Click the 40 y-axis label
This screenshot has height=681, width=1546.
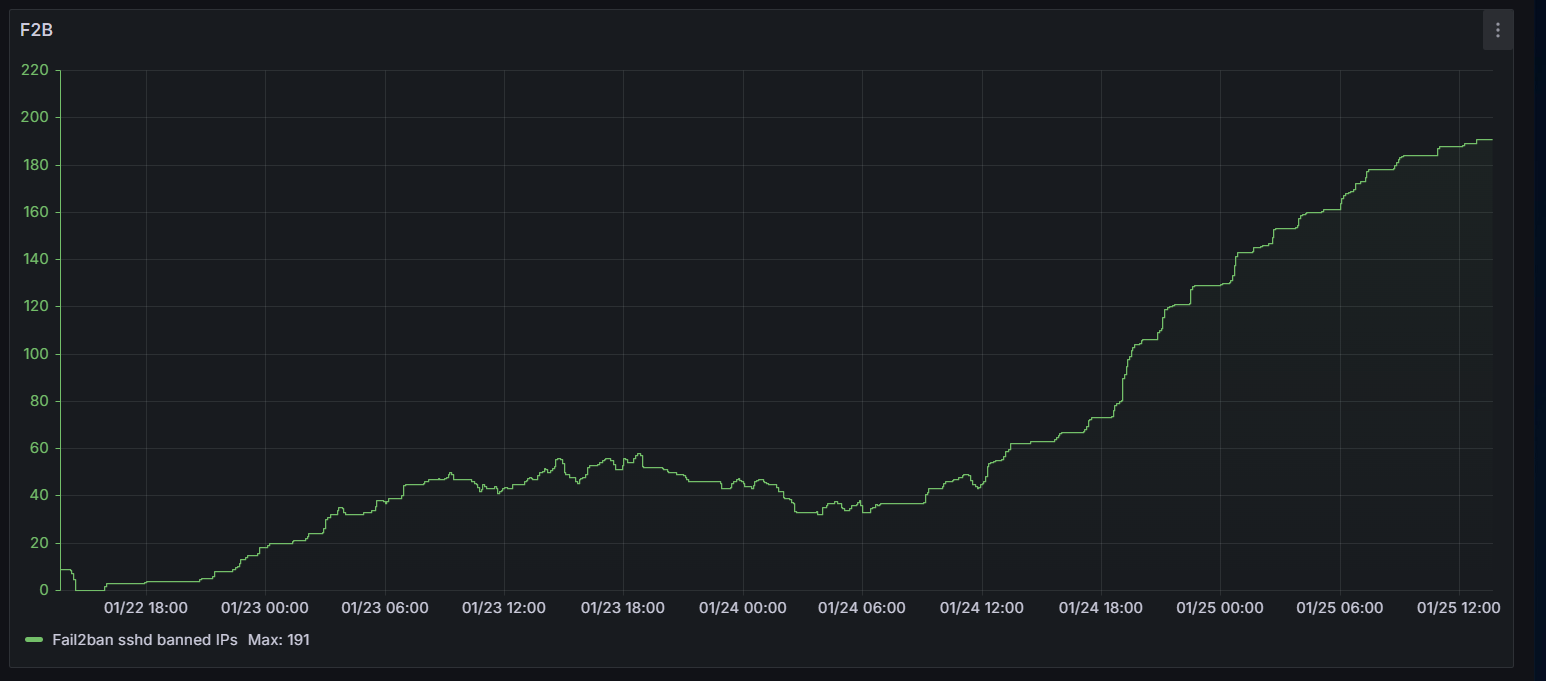coord(38,495)
